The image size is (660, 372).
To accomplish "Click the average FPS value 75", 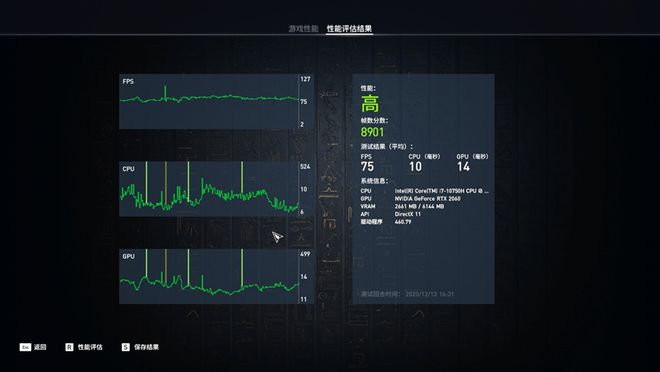I will pos(367,167).
